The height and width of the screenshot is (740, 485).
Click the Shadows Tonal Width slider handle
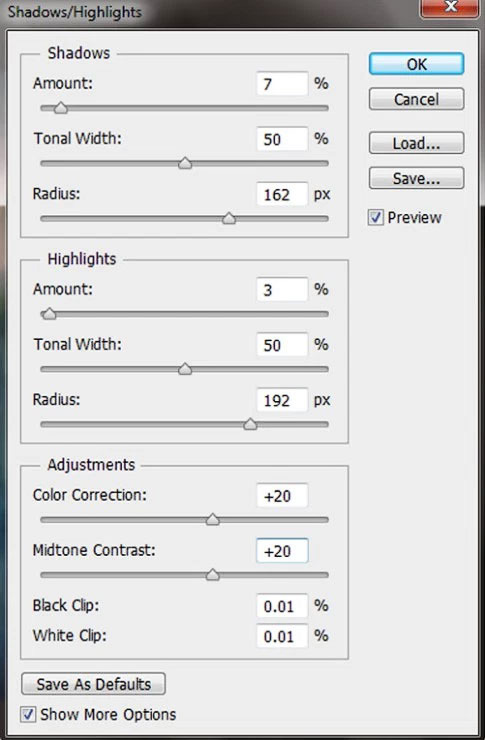[185, 163]
